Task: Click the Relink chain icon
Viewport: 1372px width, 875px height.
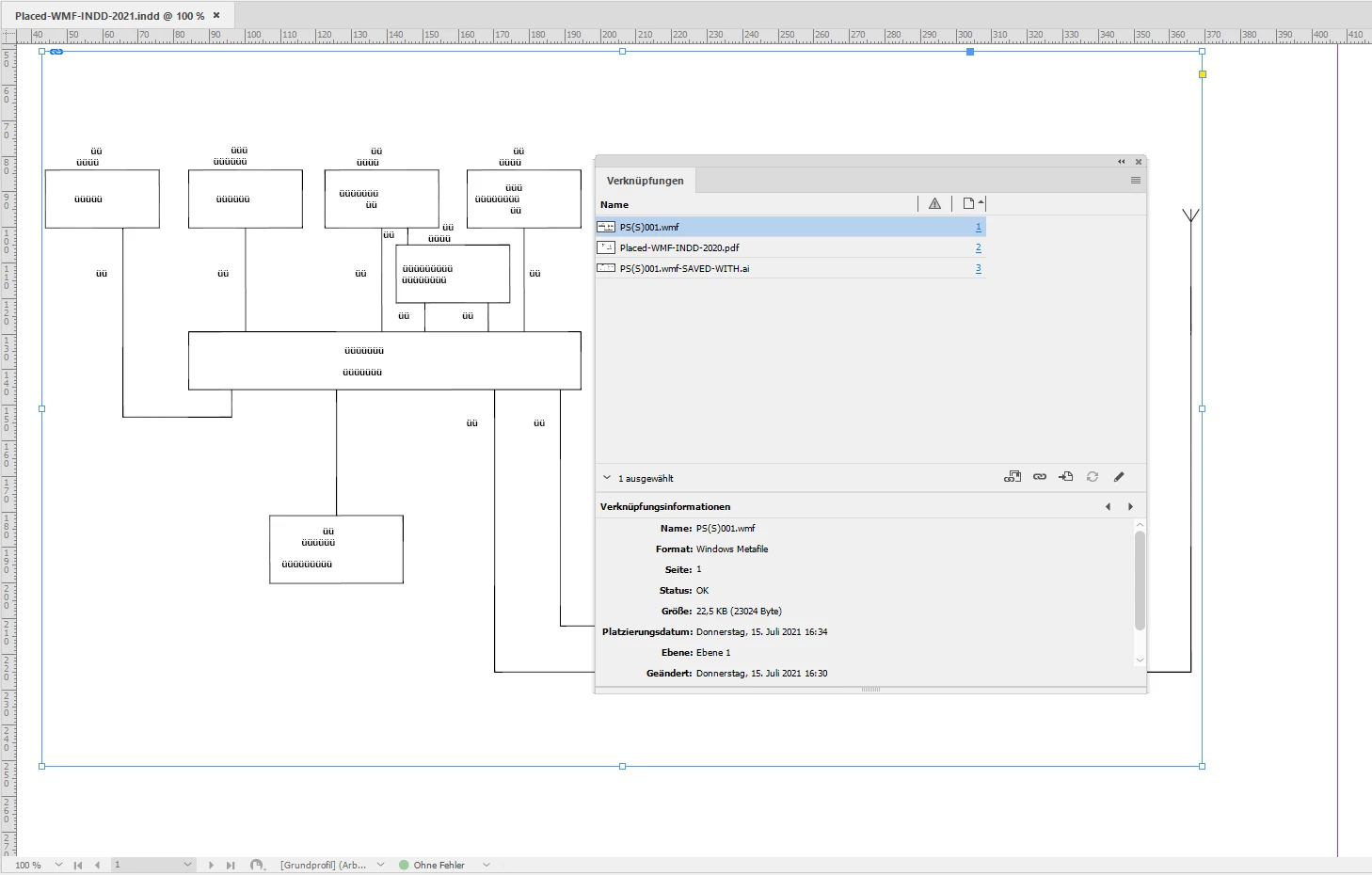Action: coord(1040,477)
